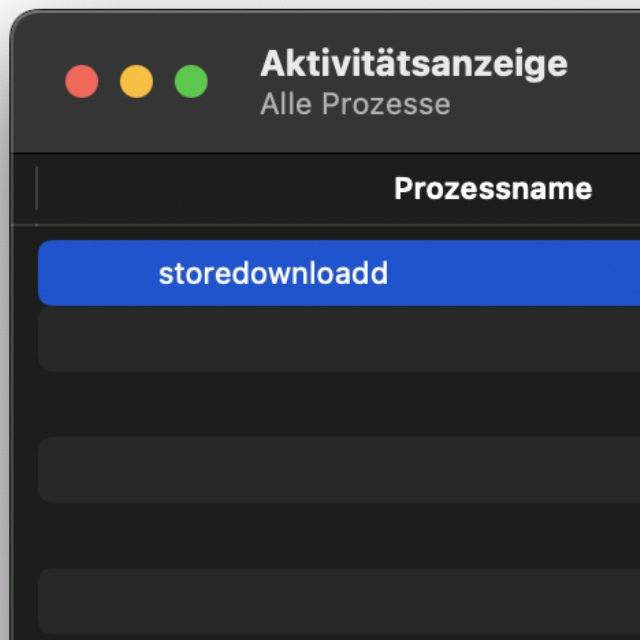
Task: Click the Aktivitätsanzeige window title
Action: click(413, 64)
